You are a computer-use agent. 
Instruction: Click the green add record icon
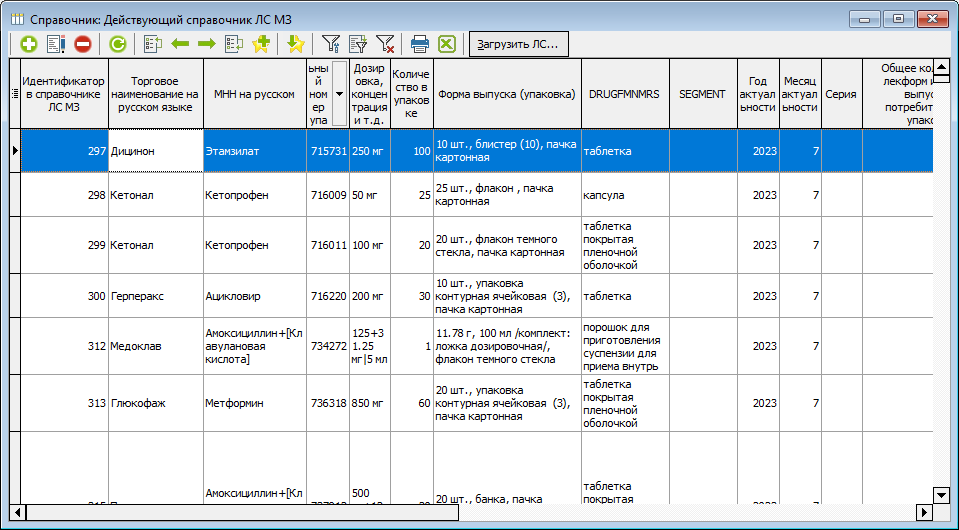[28, 44]
